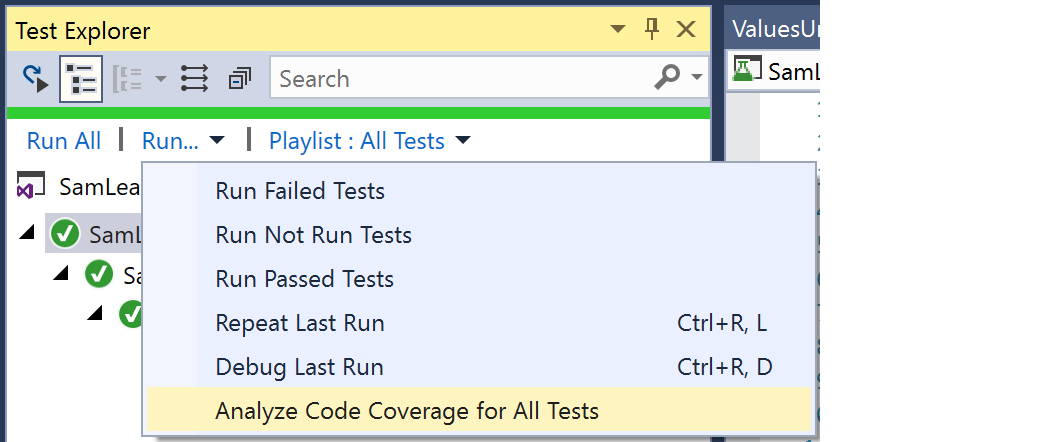Click Analyze Code Coverage for All Tests
The height and width of the screenshot is (442, 1061).
[x=407, y=411]
